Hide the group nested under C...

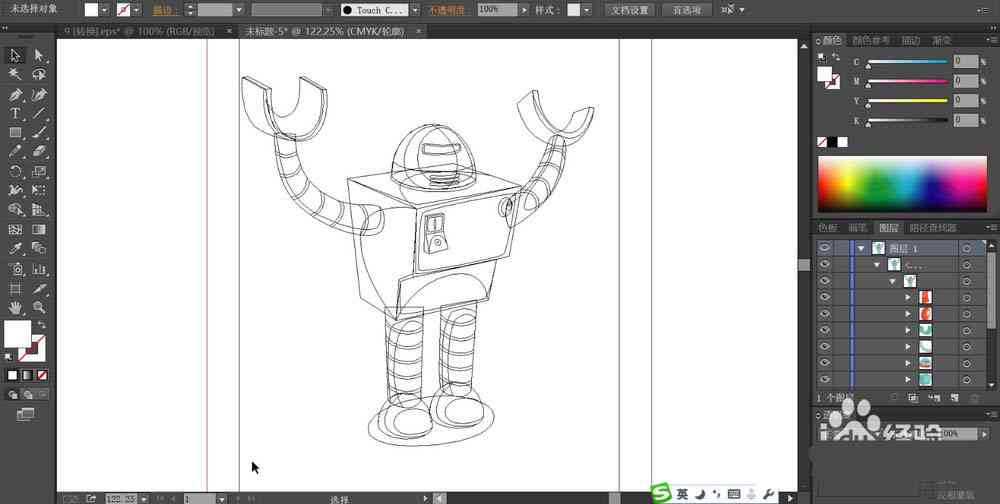pos(825,281)
